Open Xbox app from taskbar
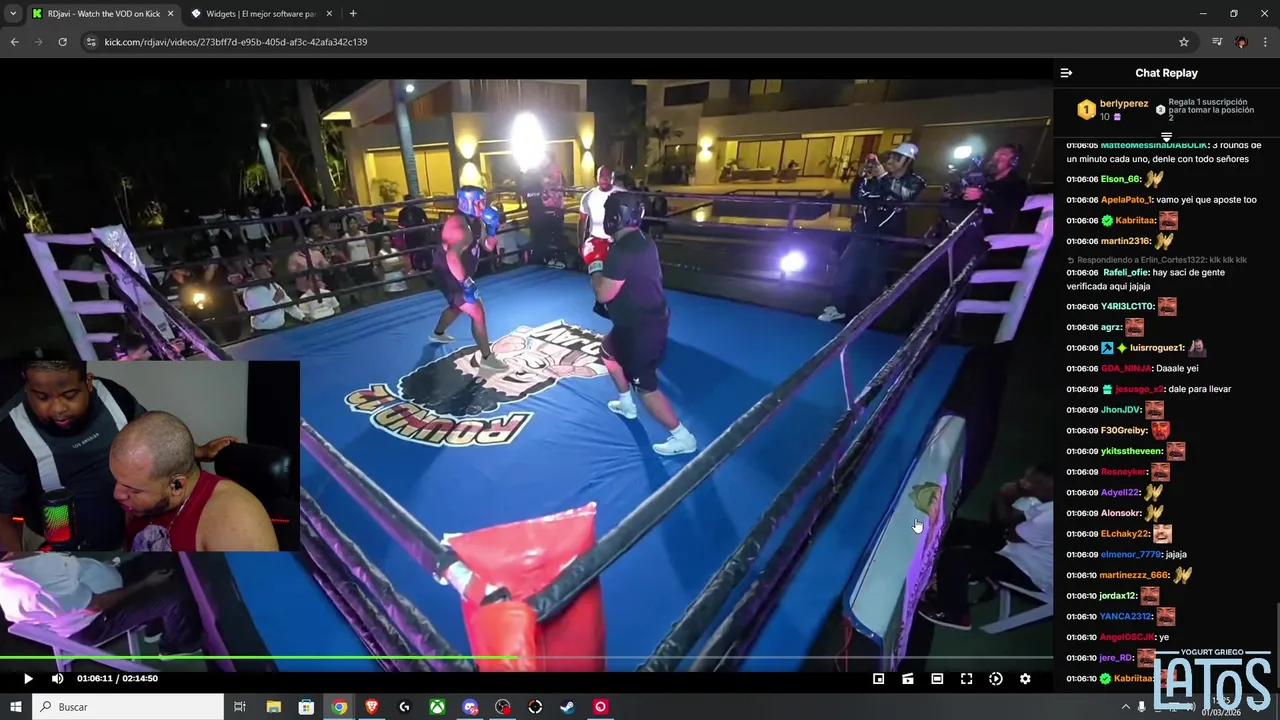The width and height of the screenshot is (1280, 720). (x=437, y=707)
